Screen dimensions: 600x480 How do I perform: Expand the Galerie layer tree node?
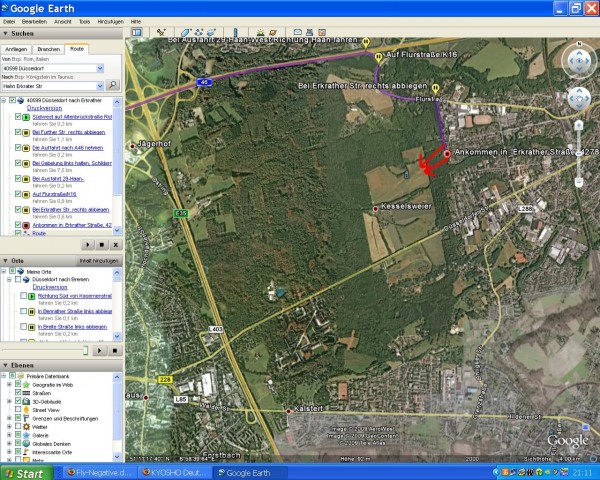[x=8, y=435]
